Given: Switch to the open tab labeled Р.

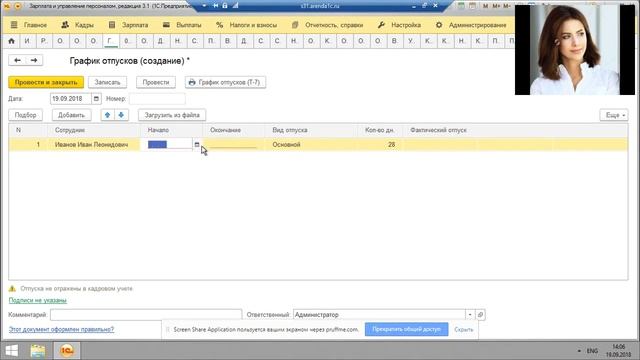Looking at the screenshot, I should click(x=44, y=41).
